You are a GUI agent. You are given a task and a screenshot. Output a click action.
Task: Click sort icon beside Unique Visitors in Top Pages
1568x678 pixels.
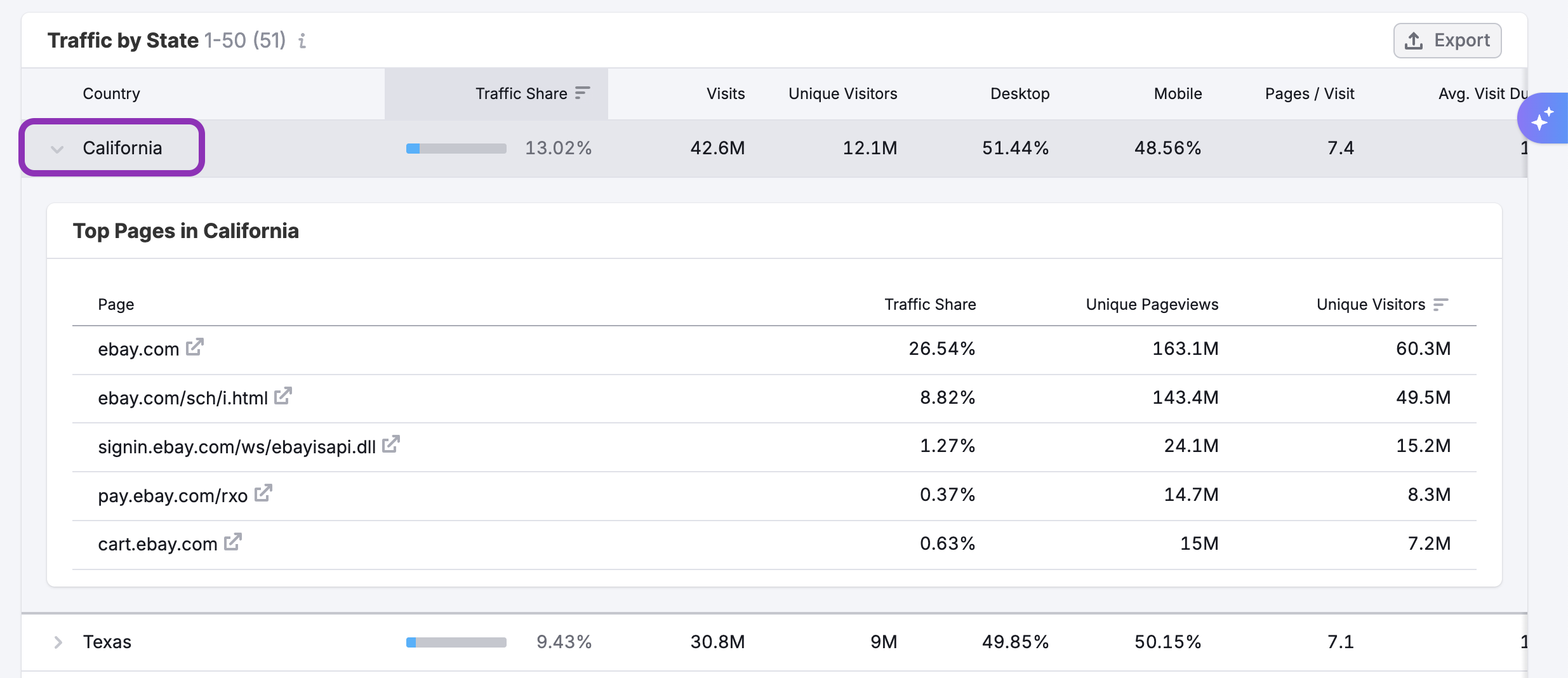pyautogui.click(x=1440, y=305)
